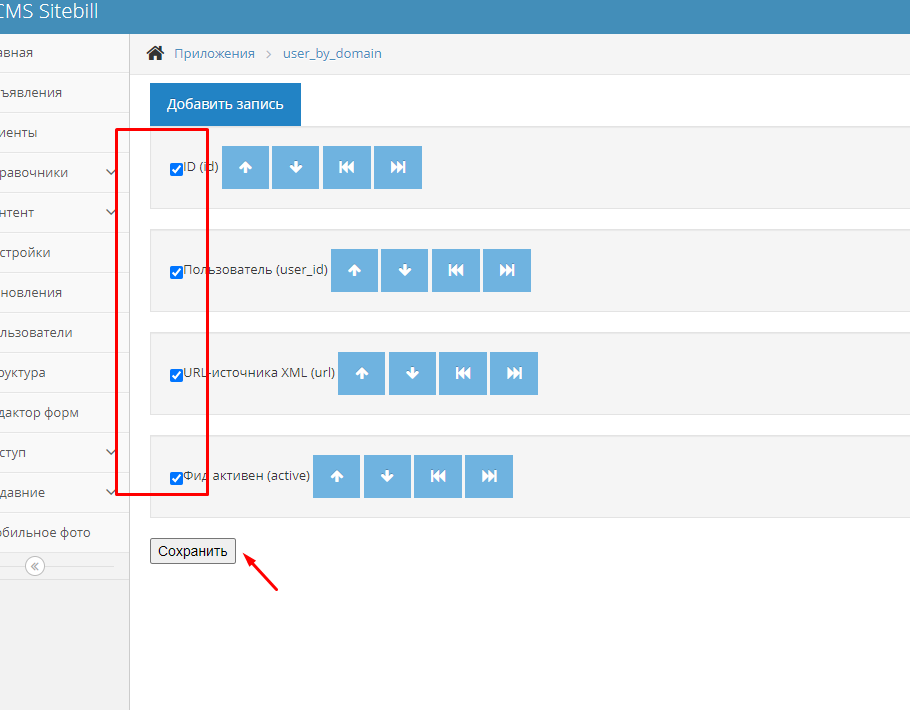The image size is (910, 710).
Task: Move ID field up one position
Action: click(245, 167)
